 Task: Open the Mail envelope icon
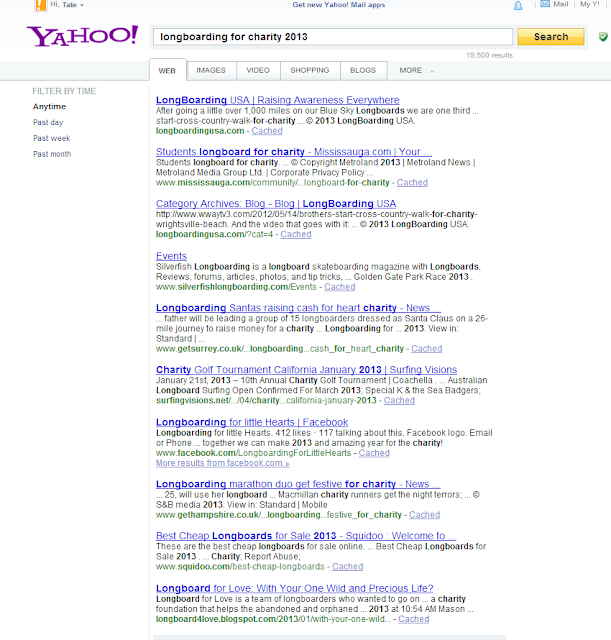click(x=545, y=4)
